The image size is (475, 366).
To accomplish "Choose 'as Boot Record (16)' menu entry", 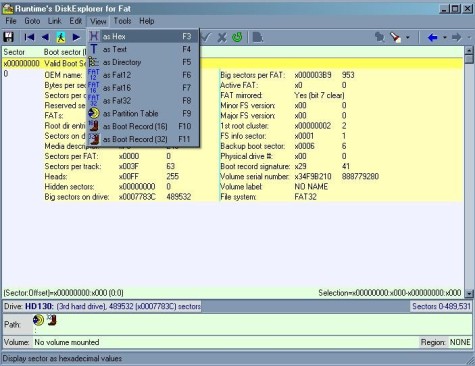I will (143, 126).
